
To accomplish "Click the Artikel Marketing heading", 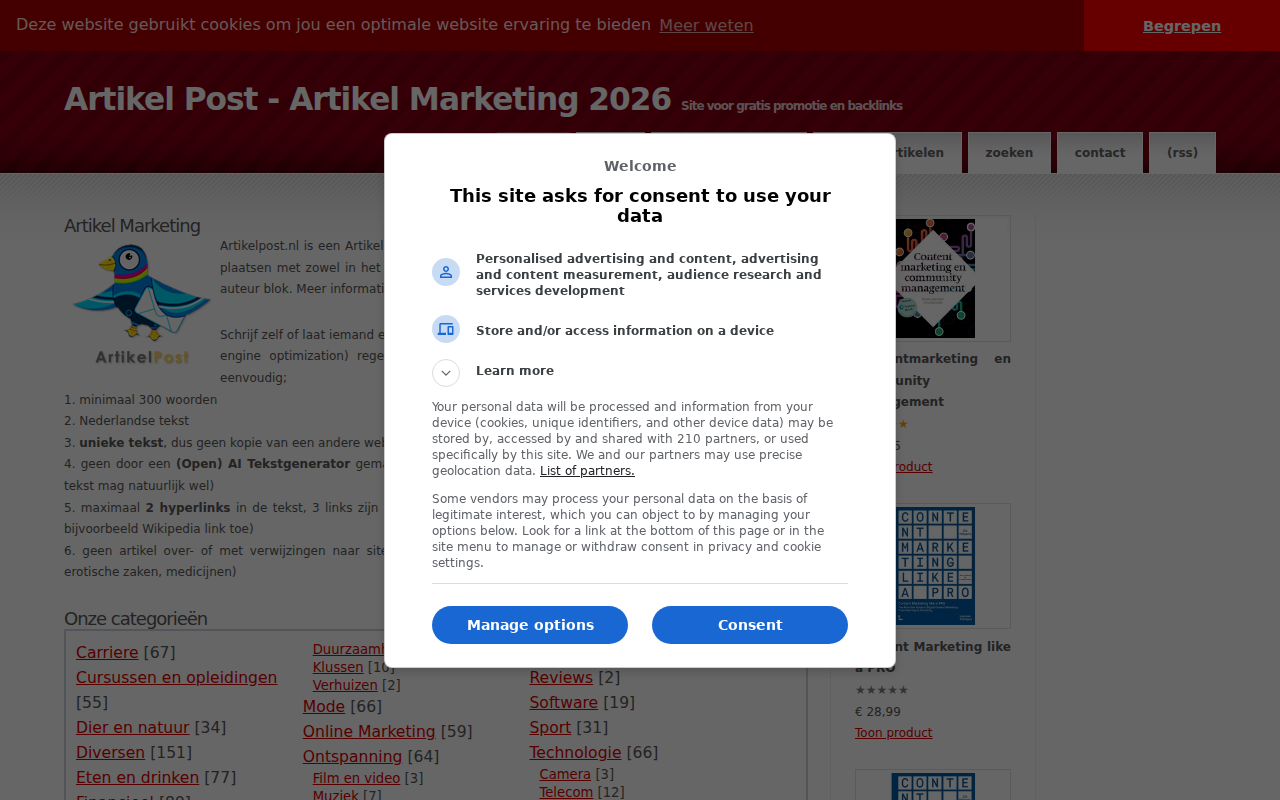I will [x=132, y=226].
